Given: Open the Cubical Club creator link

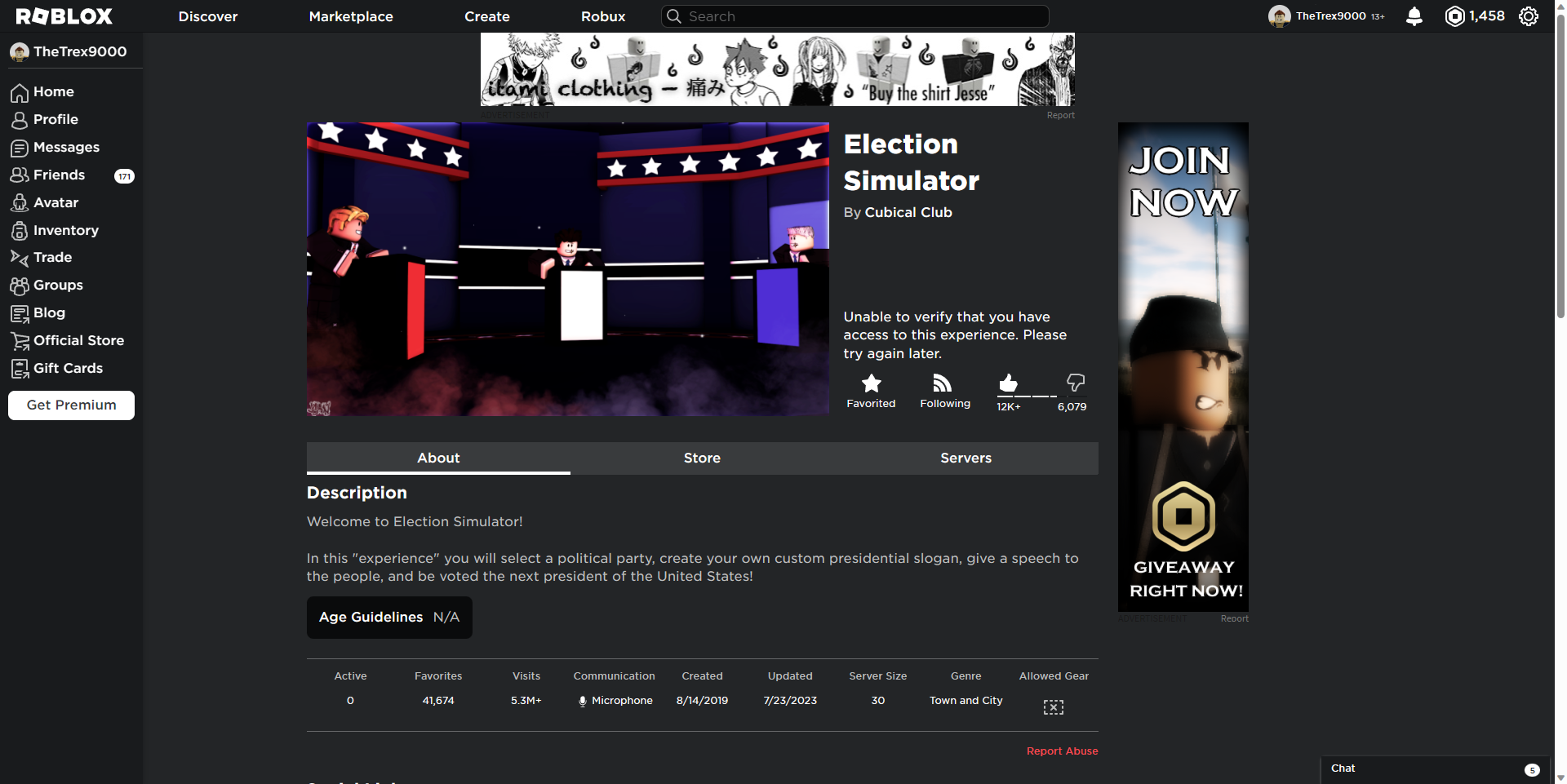Looking at the screenshot, I should (908, 212).
